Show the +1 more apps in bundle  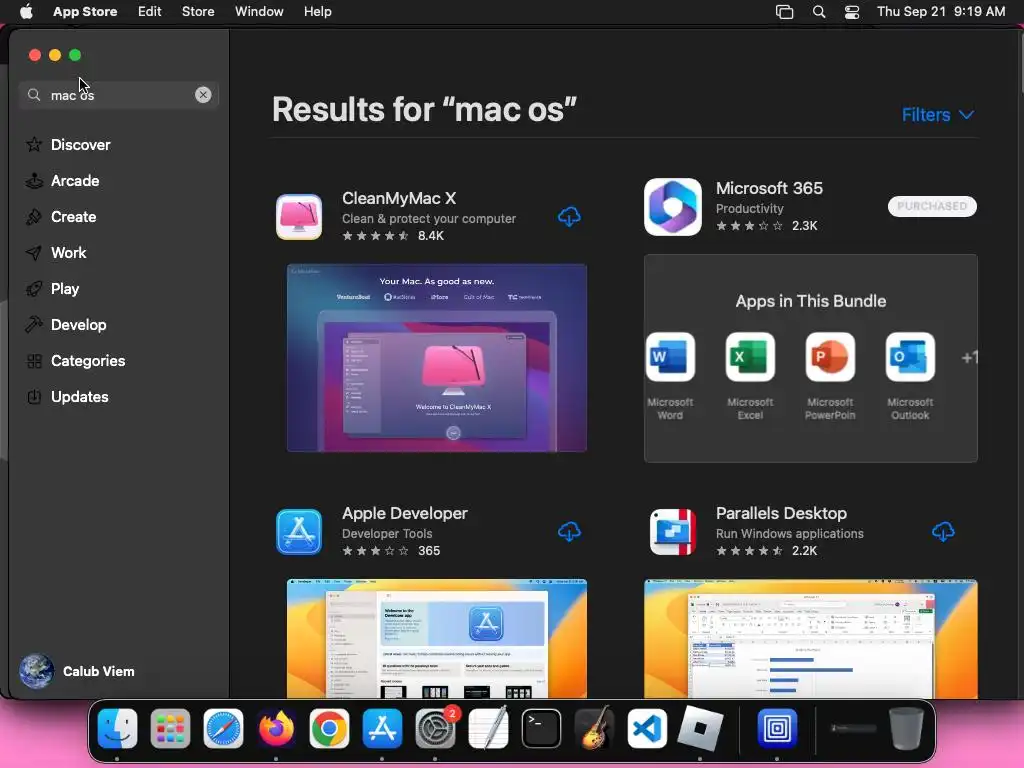click(970, 357)
